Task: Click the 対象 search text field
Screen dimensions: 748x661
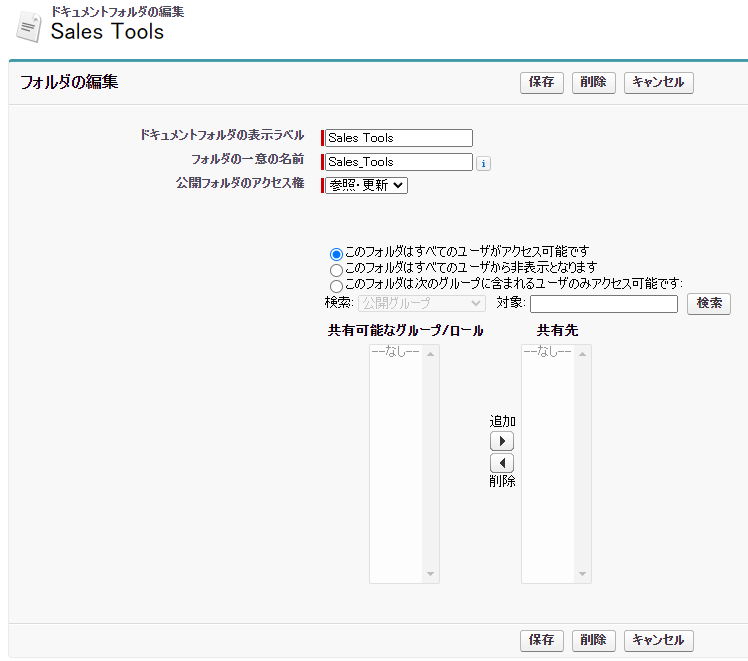Action: pos(603,304)
